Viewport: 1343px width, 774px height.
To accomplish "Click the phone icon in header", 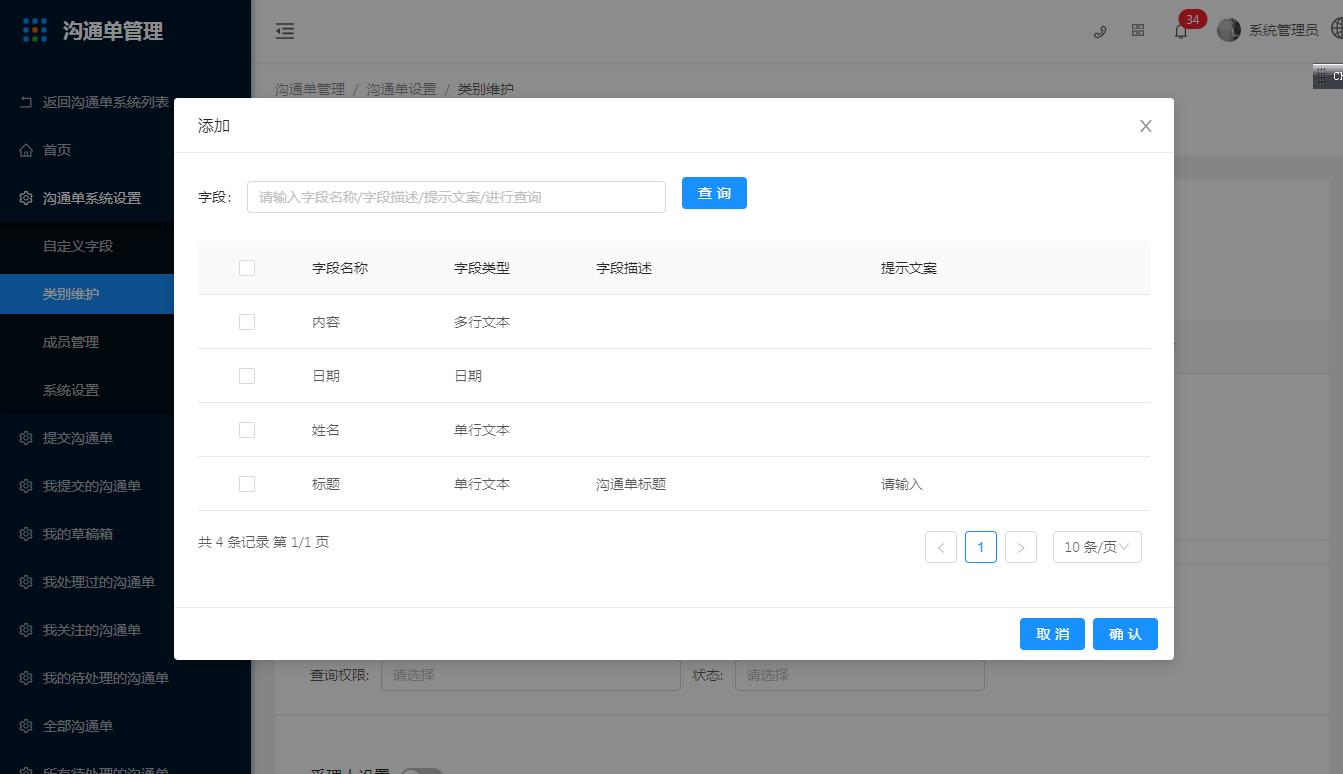I will pos(1100,31).
